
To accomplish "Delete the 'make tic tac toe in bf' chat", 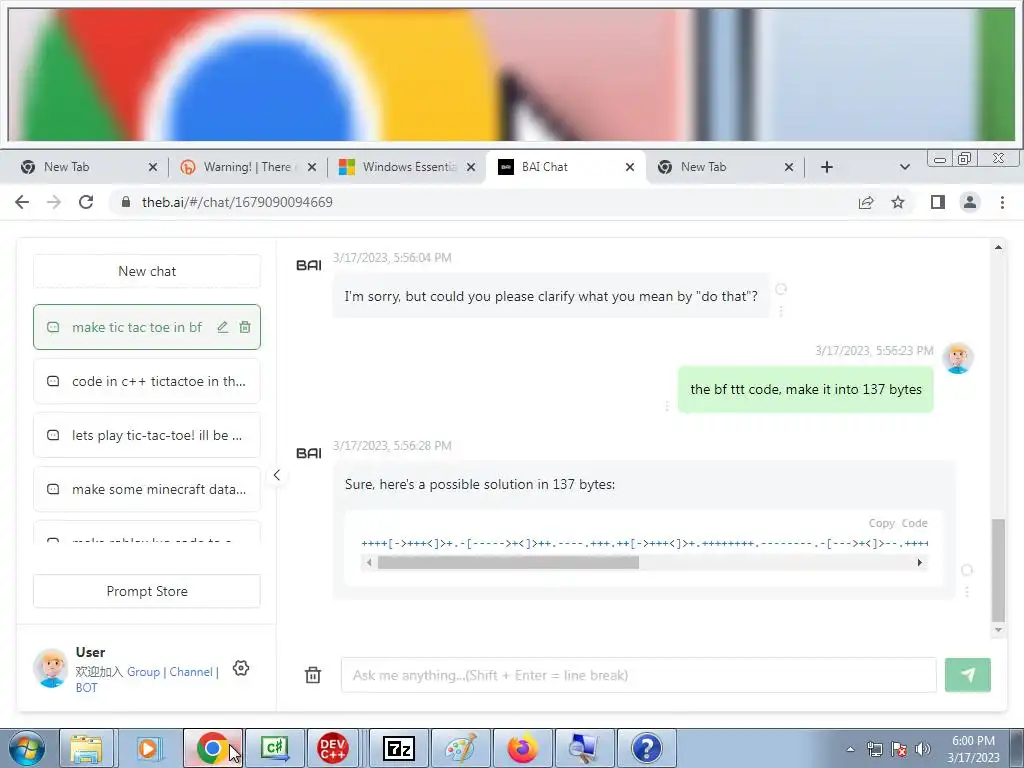I will coord(245,327).
